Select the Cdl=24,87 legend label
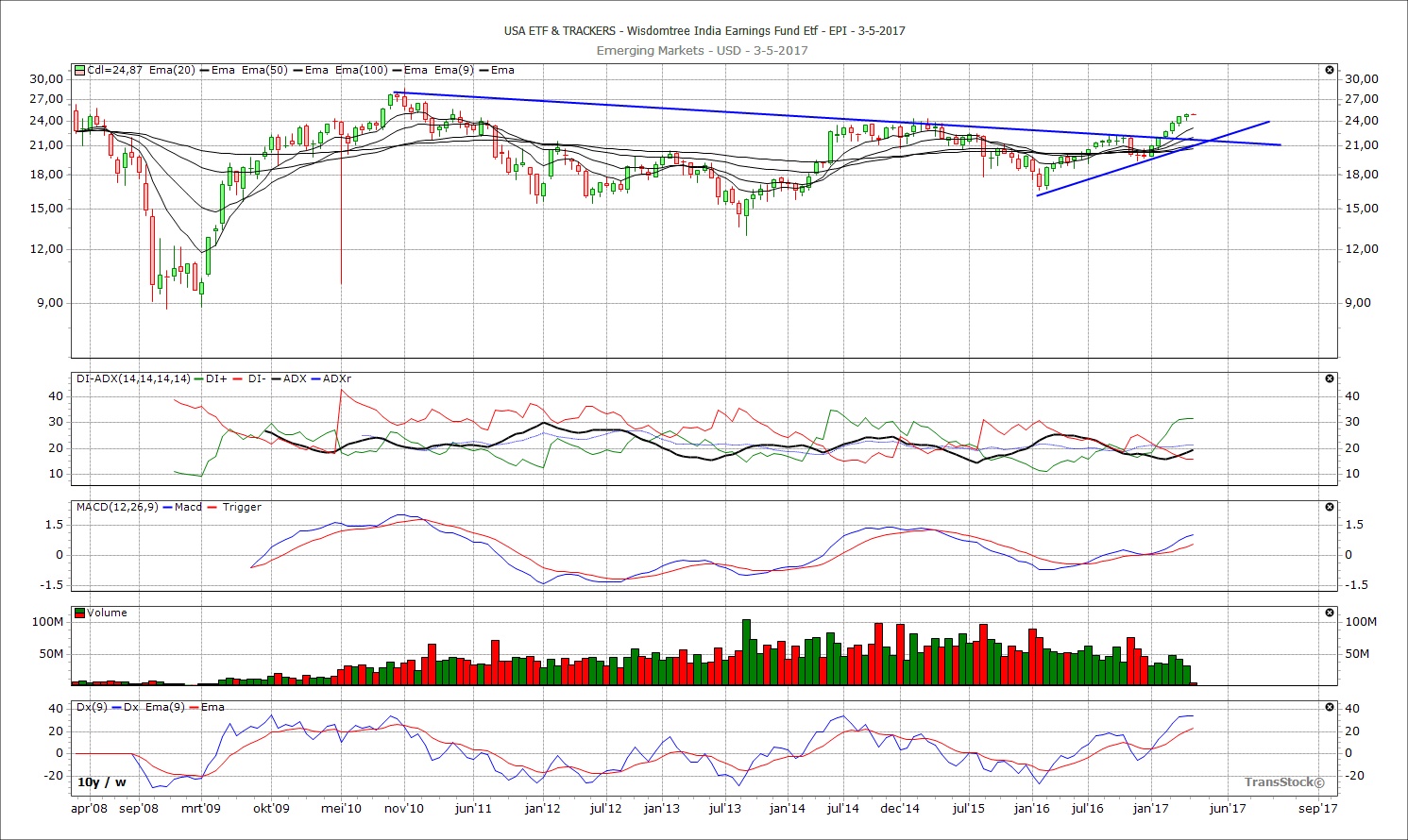This screenshot has width=1408, height=840. tap(114, 70)
